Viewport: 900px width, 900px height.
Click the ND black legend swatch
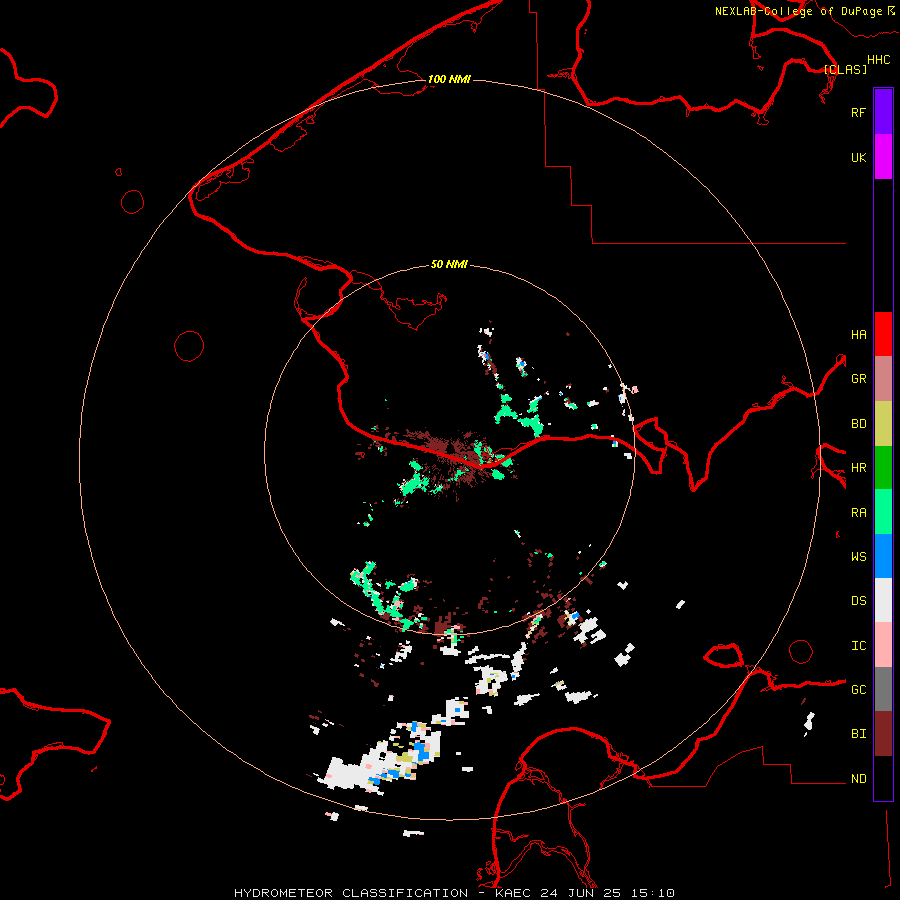point(883,778)
